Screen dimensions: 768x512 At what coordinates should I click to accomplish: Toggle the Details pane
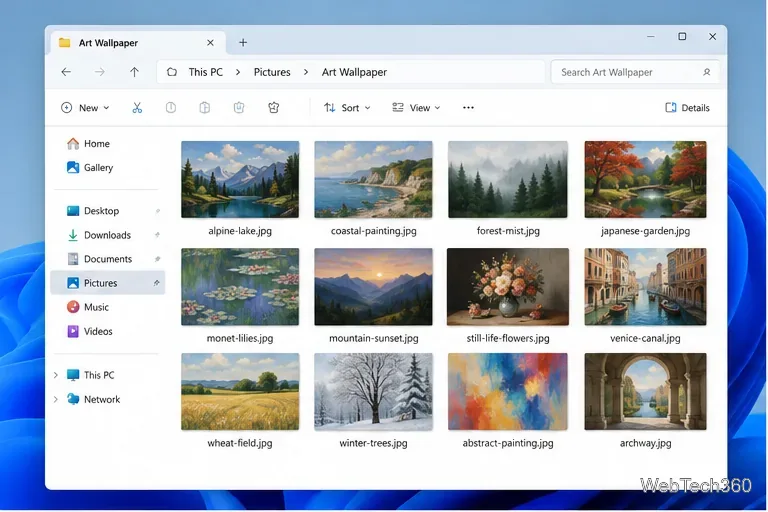click(x=687, y=108)
